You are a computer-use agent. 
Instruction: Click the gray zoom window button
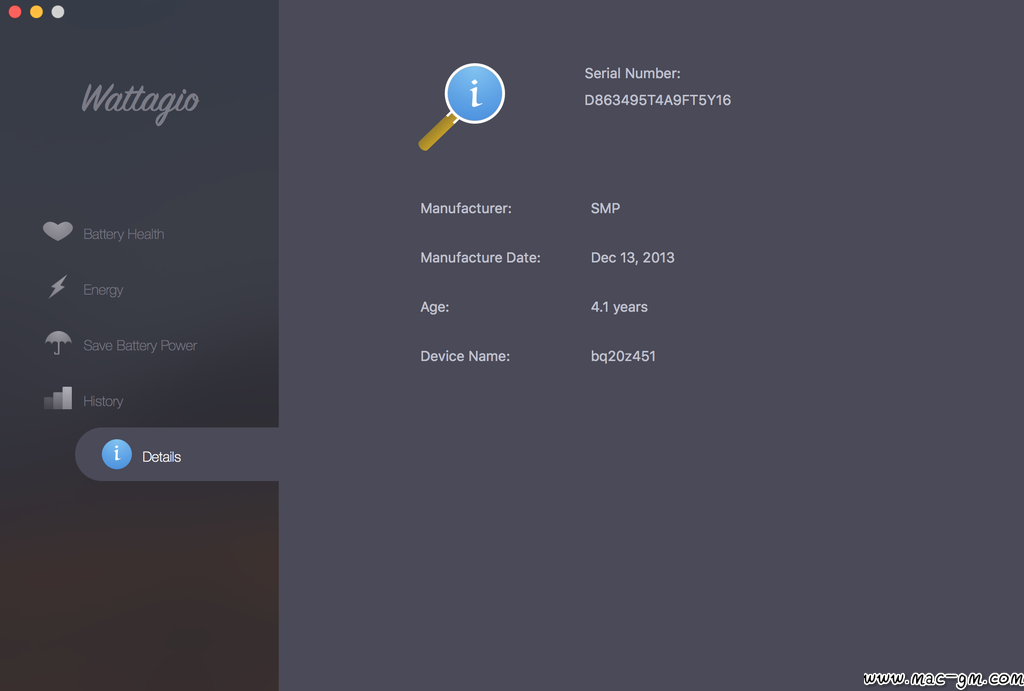pyautogui.click(x=58, y=12)
